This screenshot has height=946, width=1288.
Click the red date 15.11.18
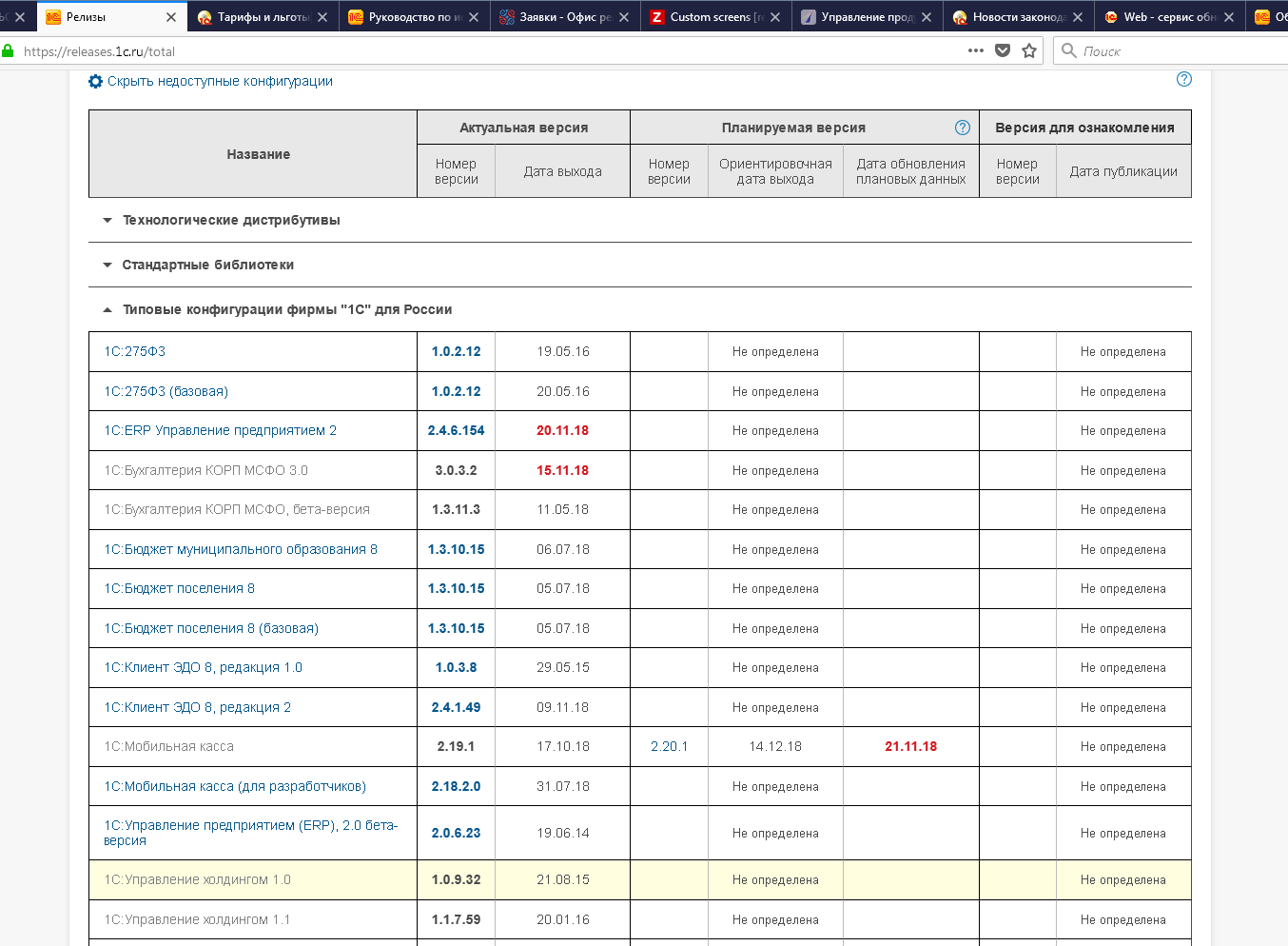[563, 470]
